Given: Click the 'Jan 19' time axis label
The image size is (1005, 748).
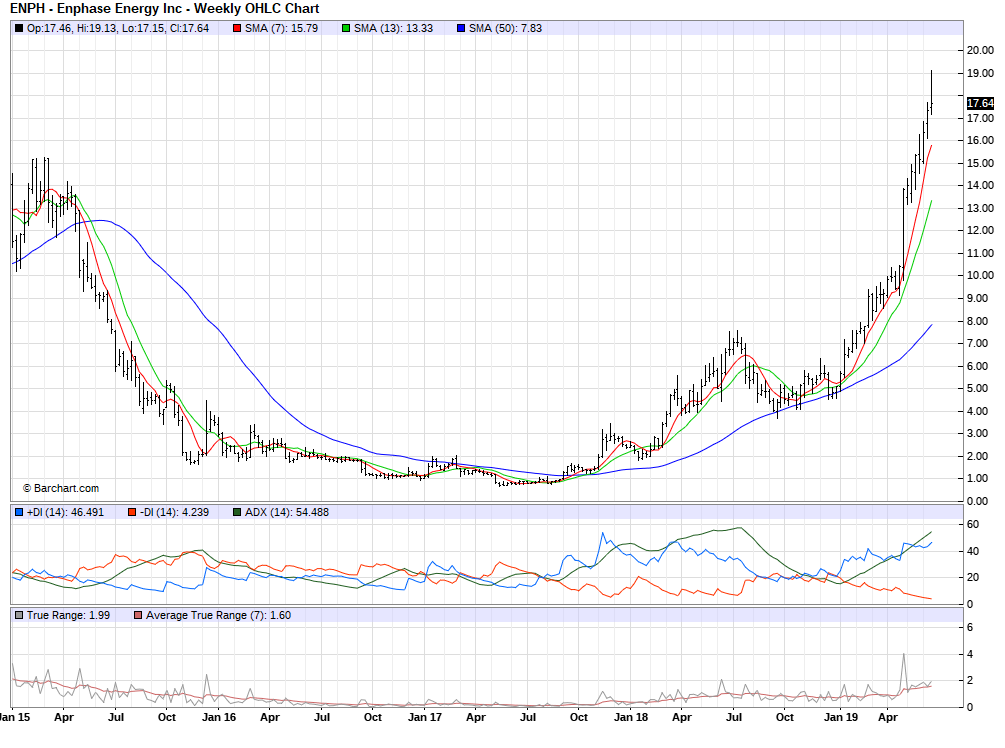Looking at the screenshot, I should click(841, 717).
